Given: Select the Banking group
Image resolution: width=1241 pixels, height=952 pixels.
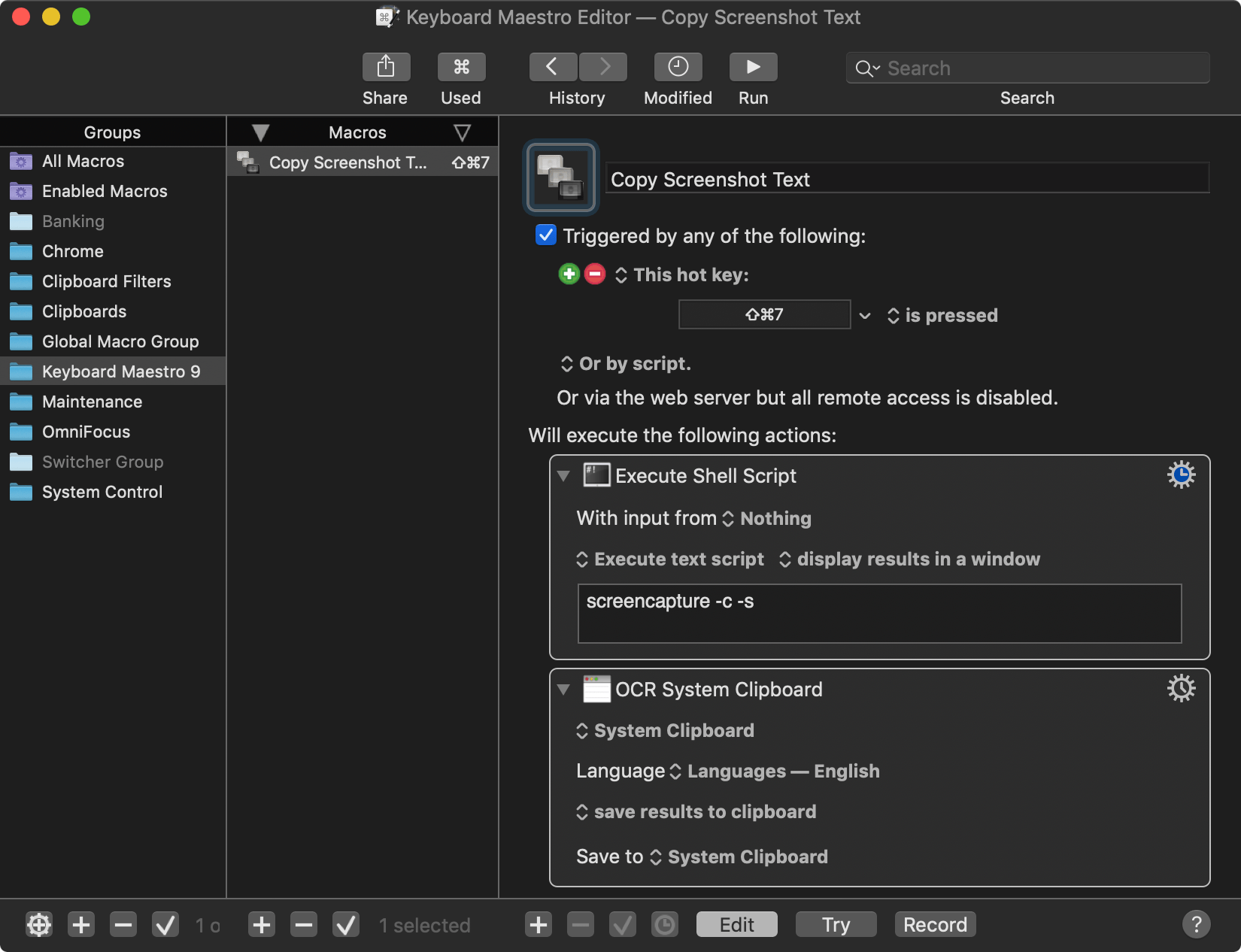Looking at the screenshot, I should coord(113,221).
